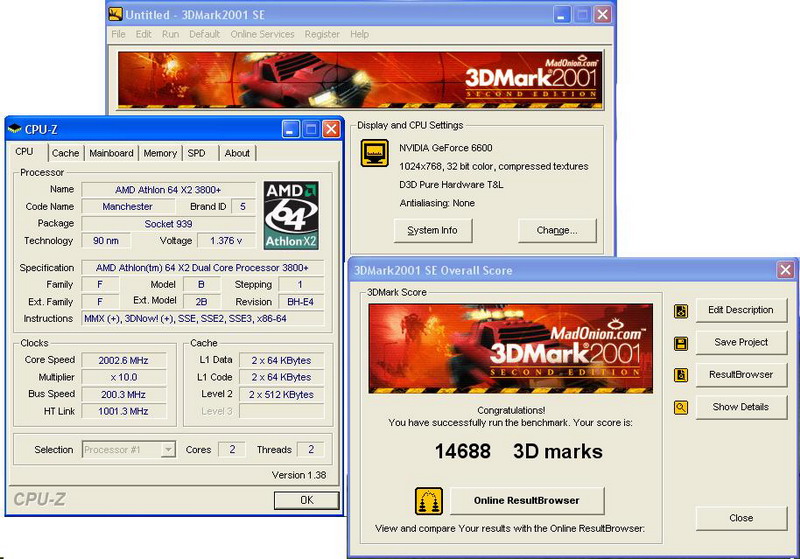This screenshot has width=800, height=559.
Task: Click the Threads value field showing 2
Action: (x=311, y=450)
